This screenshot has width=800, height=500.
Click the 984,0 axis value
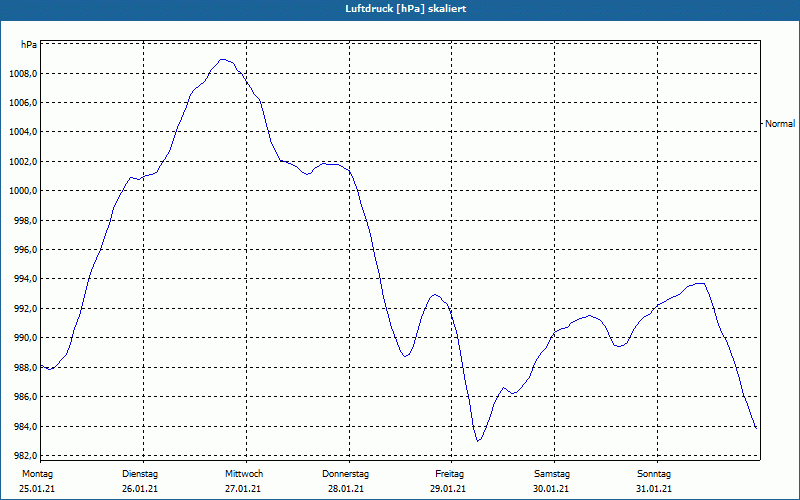[25, 427]
